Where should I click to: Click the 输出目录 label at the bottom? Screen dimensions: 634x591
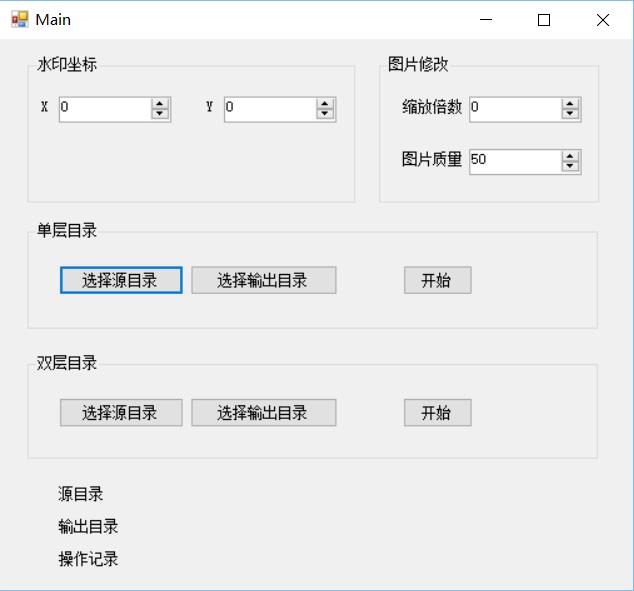pos(88,526)
